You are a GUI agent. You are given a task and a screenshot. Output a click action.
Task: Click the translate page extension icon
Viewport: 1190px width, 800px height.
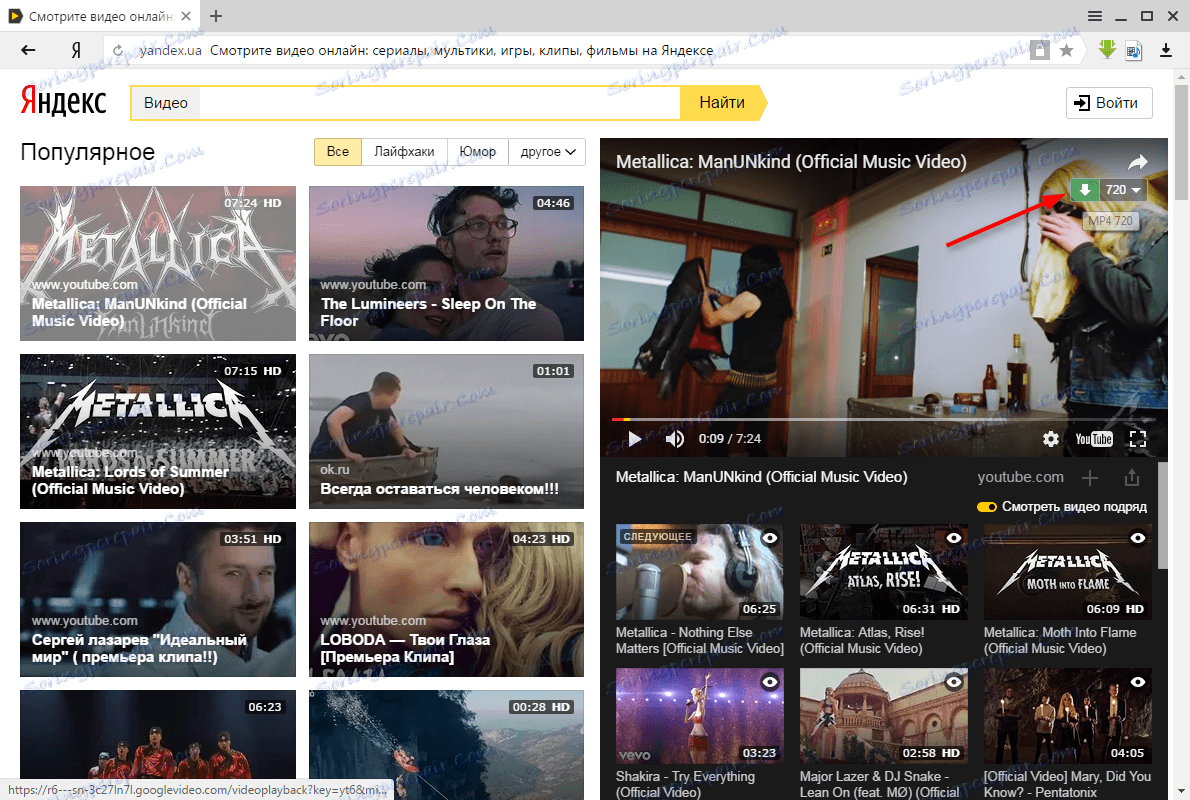[1133, 50]
